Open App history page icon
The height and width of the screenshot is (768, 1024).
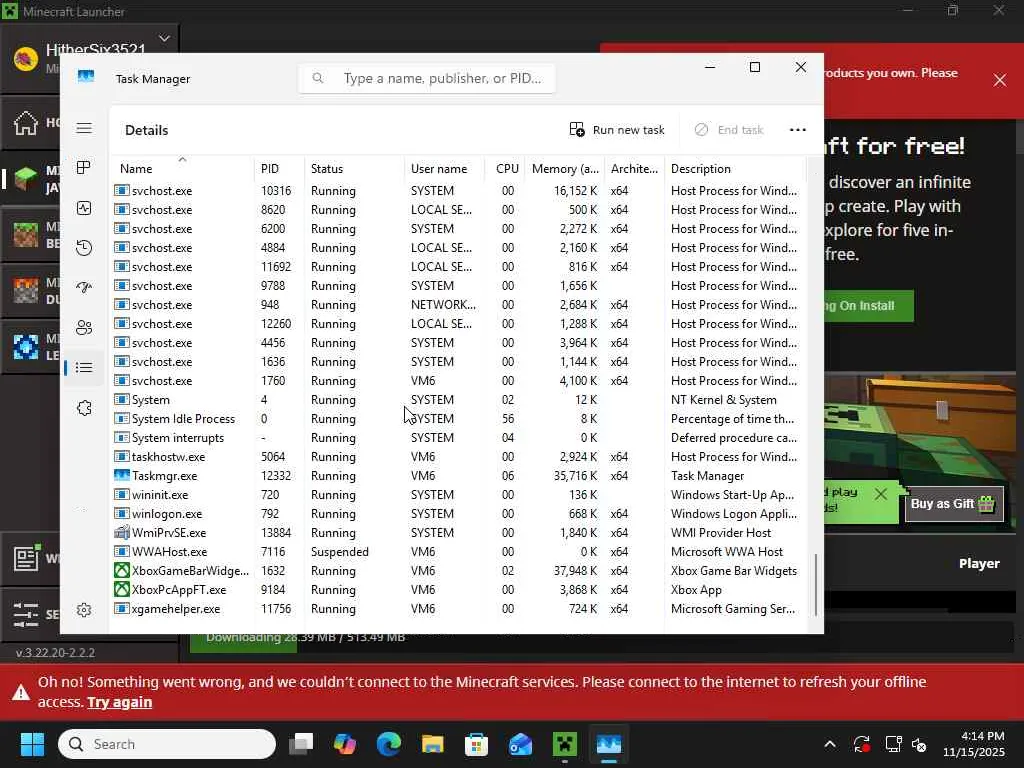84,248
